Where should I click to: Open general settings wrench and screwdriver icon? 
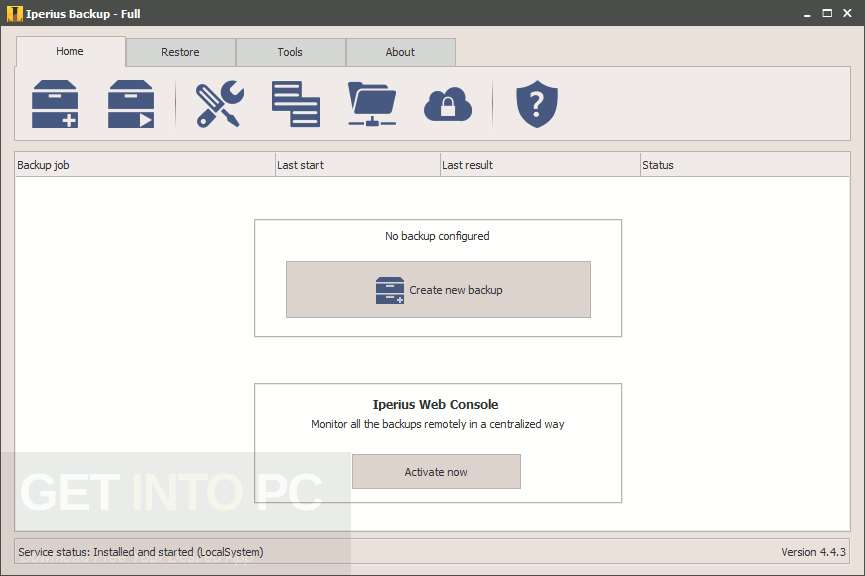pos(220,104)
